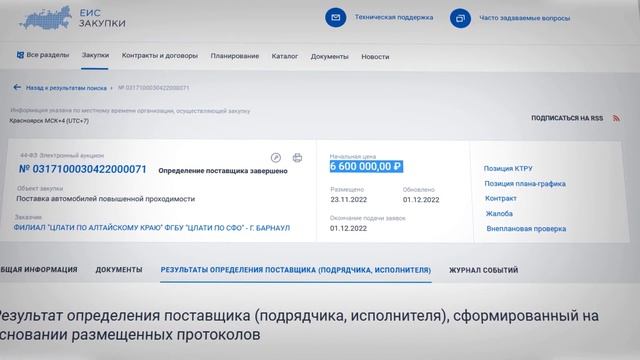Screen dimensions: 640x360
Task: Select the Закупки menu item
Action: [x=95, y=55]
